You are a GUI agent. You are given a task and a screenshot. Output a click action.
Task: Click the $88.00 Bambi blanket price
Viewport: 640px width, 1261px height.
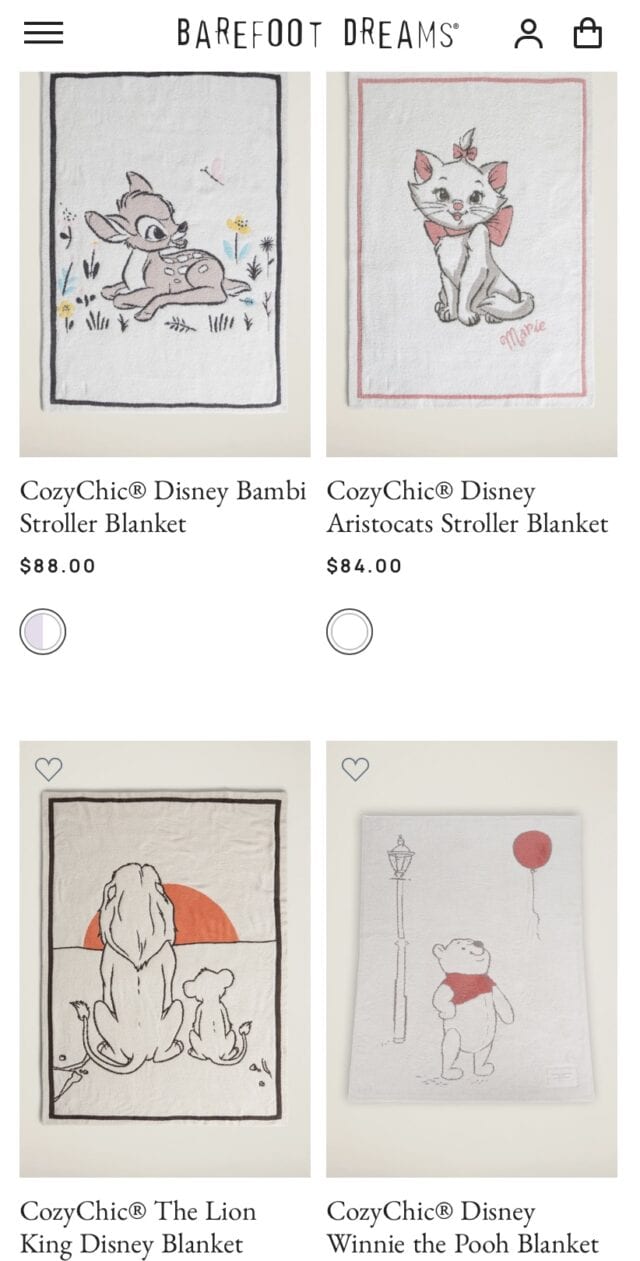[58, 566]
